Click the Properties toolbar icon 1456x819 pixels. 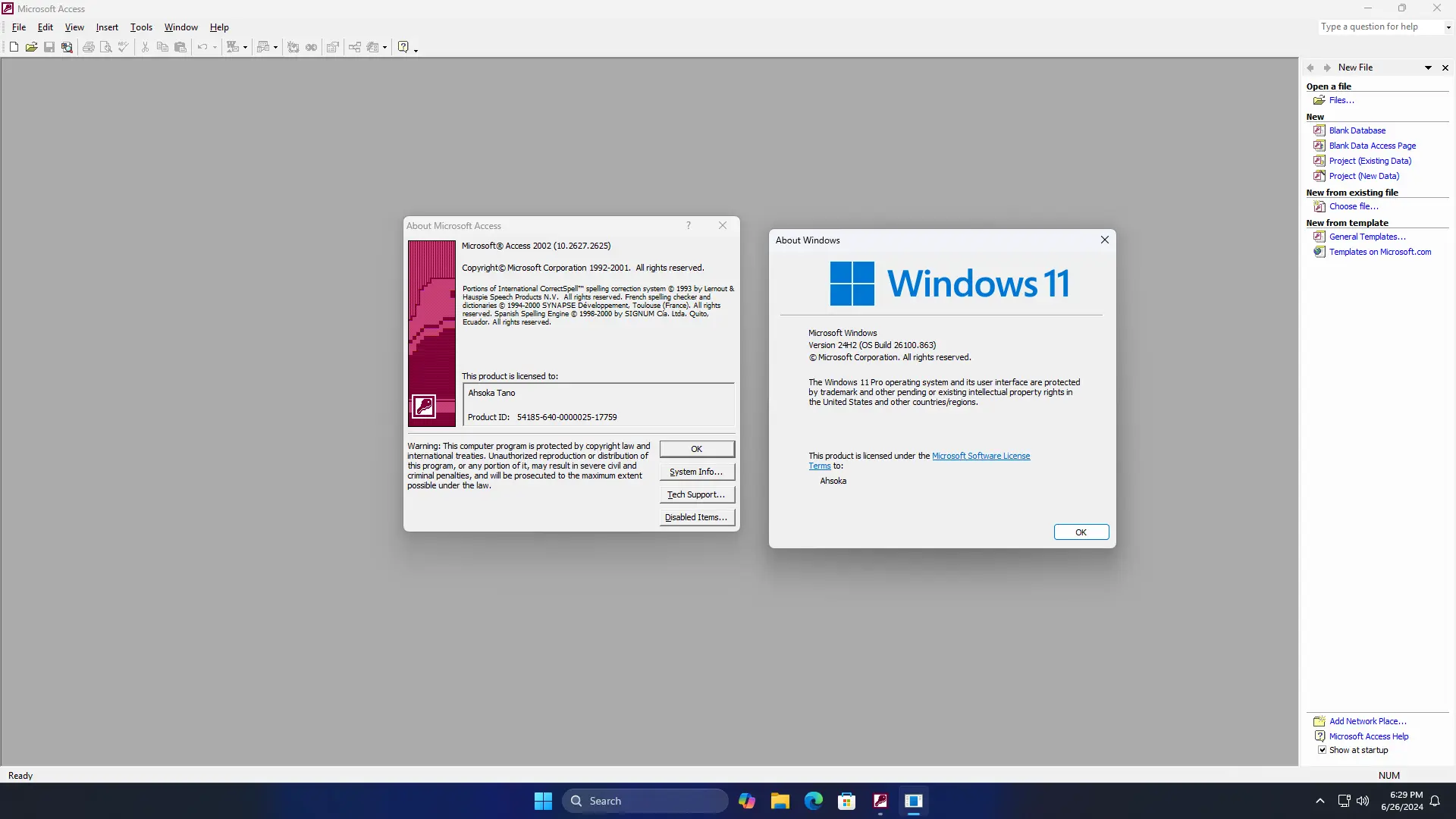[333, 47]
